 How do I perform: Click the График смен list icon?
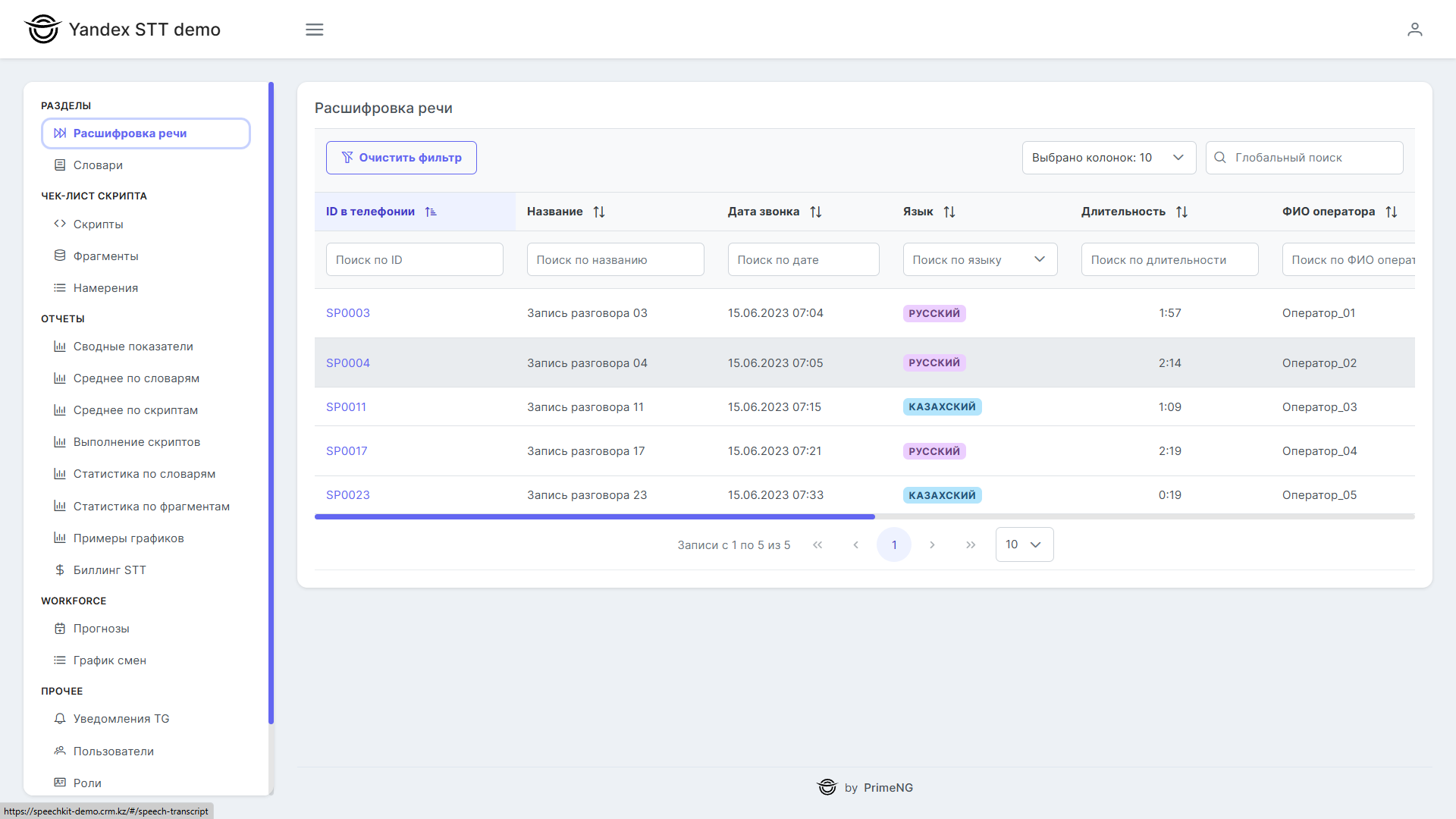pos(60,661)
